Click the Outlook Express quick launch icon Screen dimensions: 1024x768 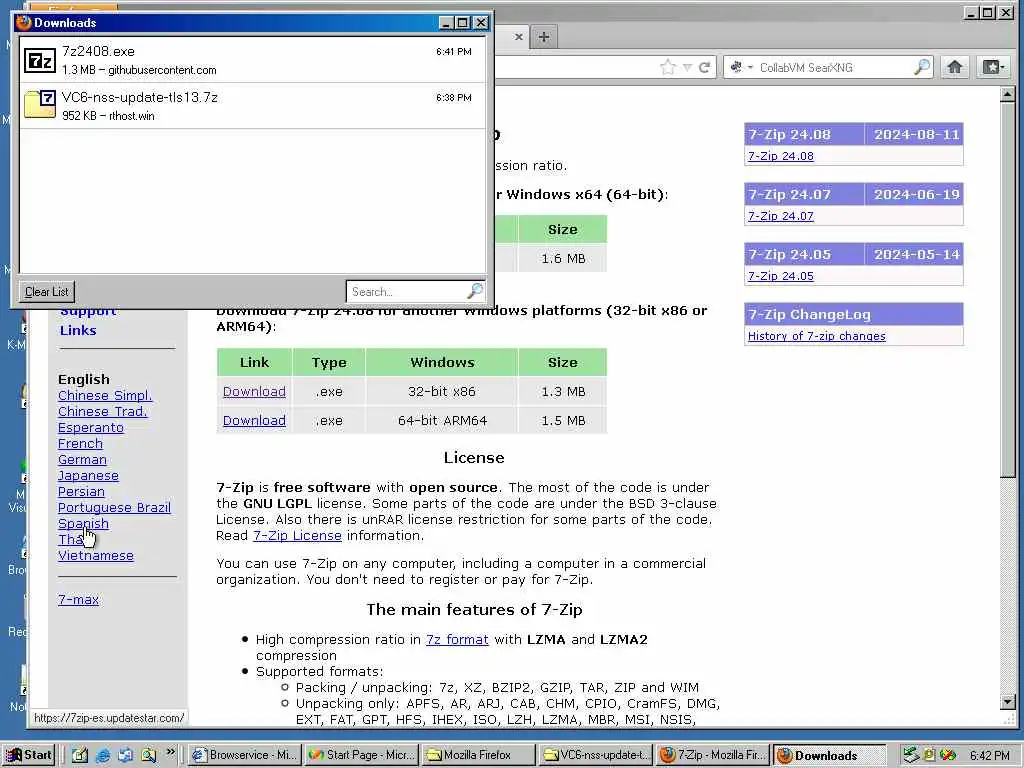pyautogui.click(x=125, y=756)
